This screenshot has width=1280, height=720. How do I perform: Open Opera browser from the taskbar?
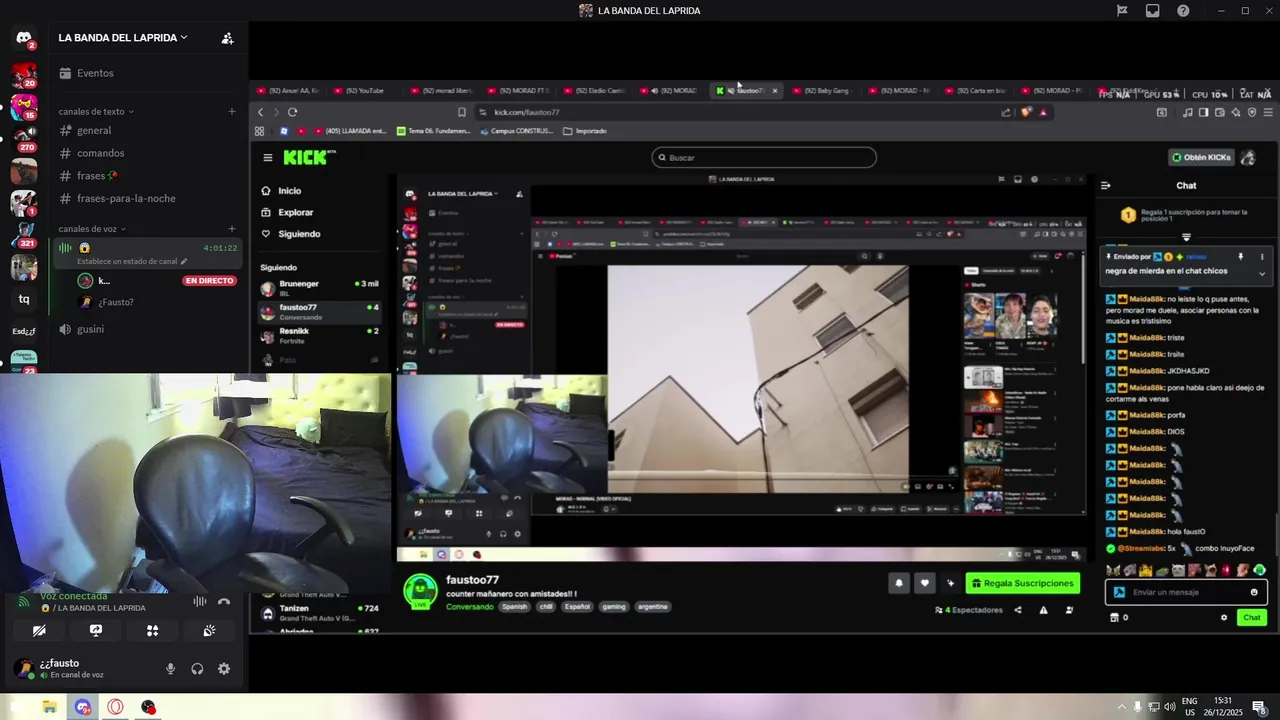(116, 707)
